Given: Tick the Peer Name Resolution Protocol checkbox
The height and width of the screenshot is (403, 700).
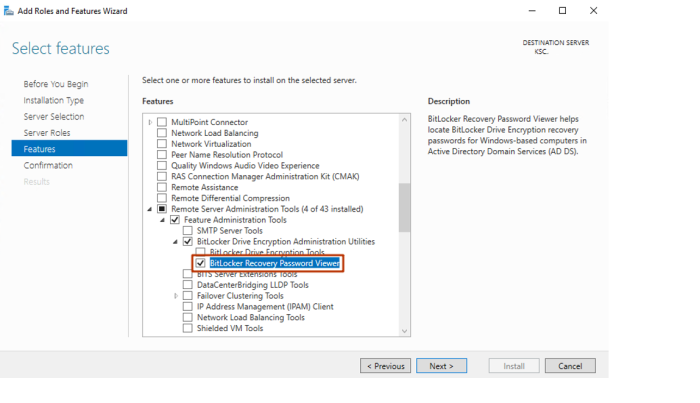Looking at the screenshot, I should [162, 154].
